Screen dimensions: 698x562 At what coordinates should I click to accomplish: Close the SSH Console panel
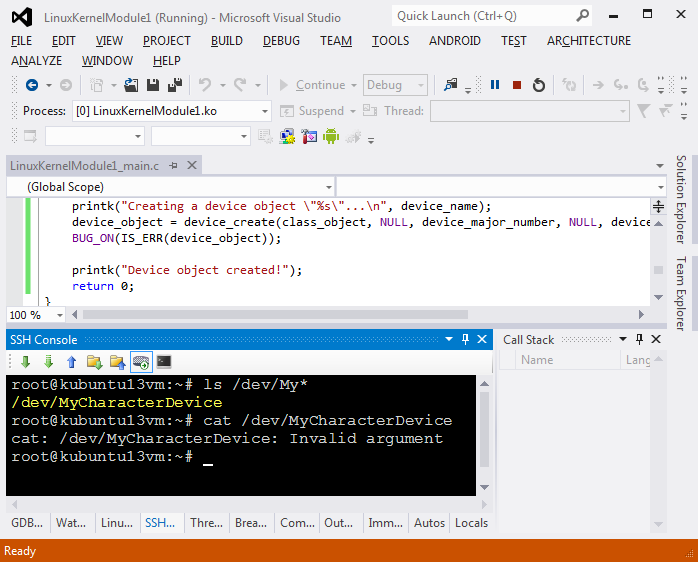482,339
